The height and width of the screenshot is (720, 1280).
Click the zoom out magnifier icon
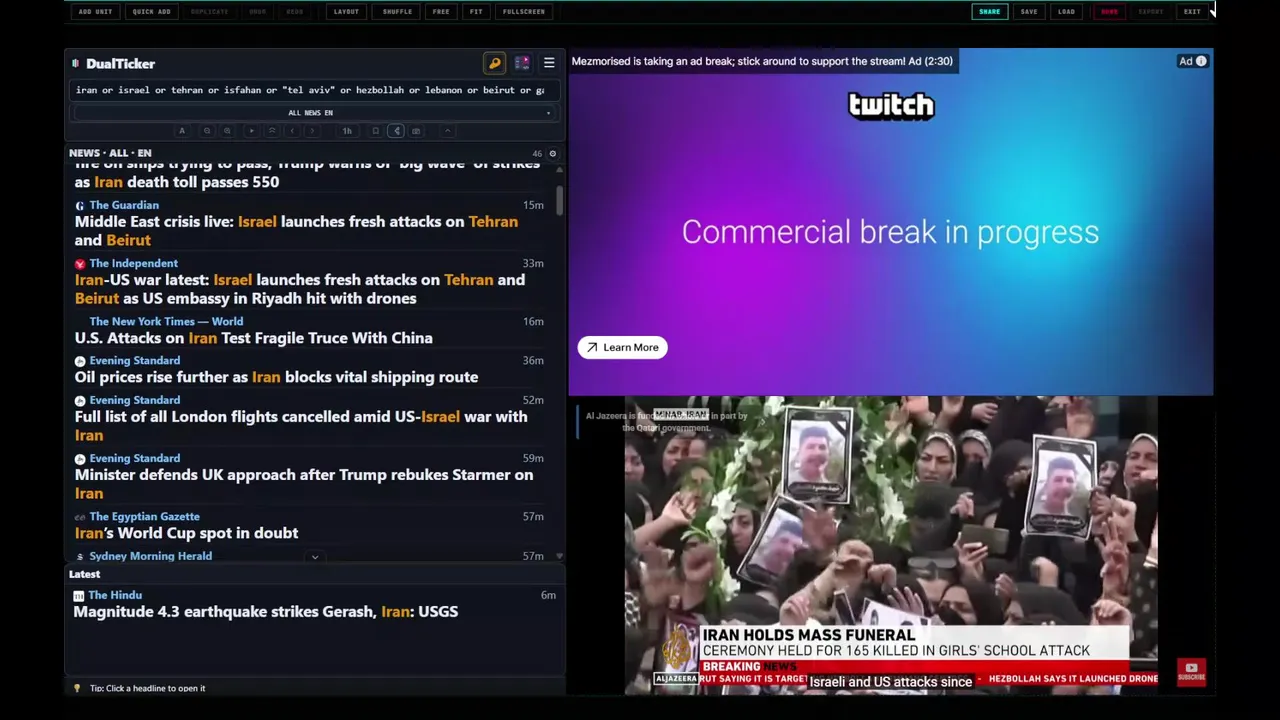pos(207,131)
